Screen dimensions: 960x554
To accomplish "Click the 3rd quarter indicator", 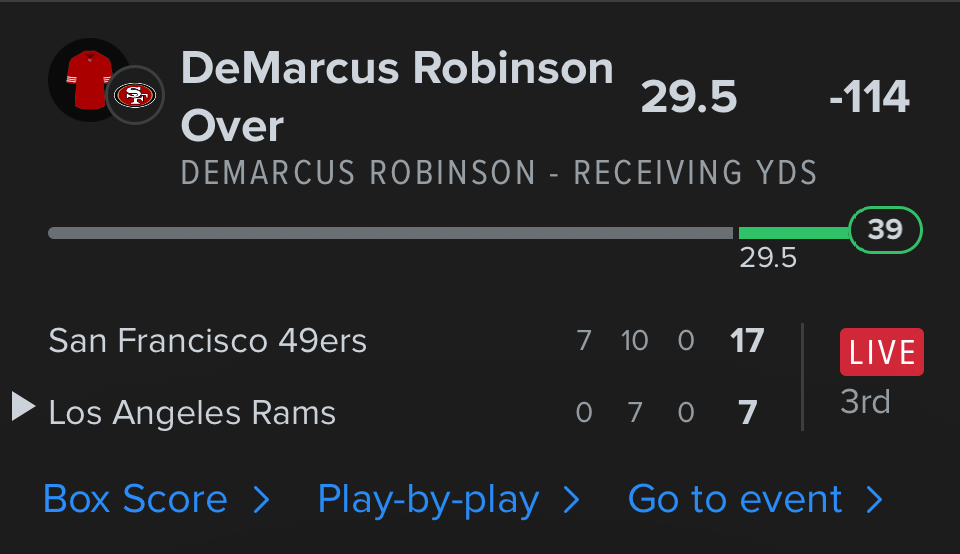I will [865, 402].
